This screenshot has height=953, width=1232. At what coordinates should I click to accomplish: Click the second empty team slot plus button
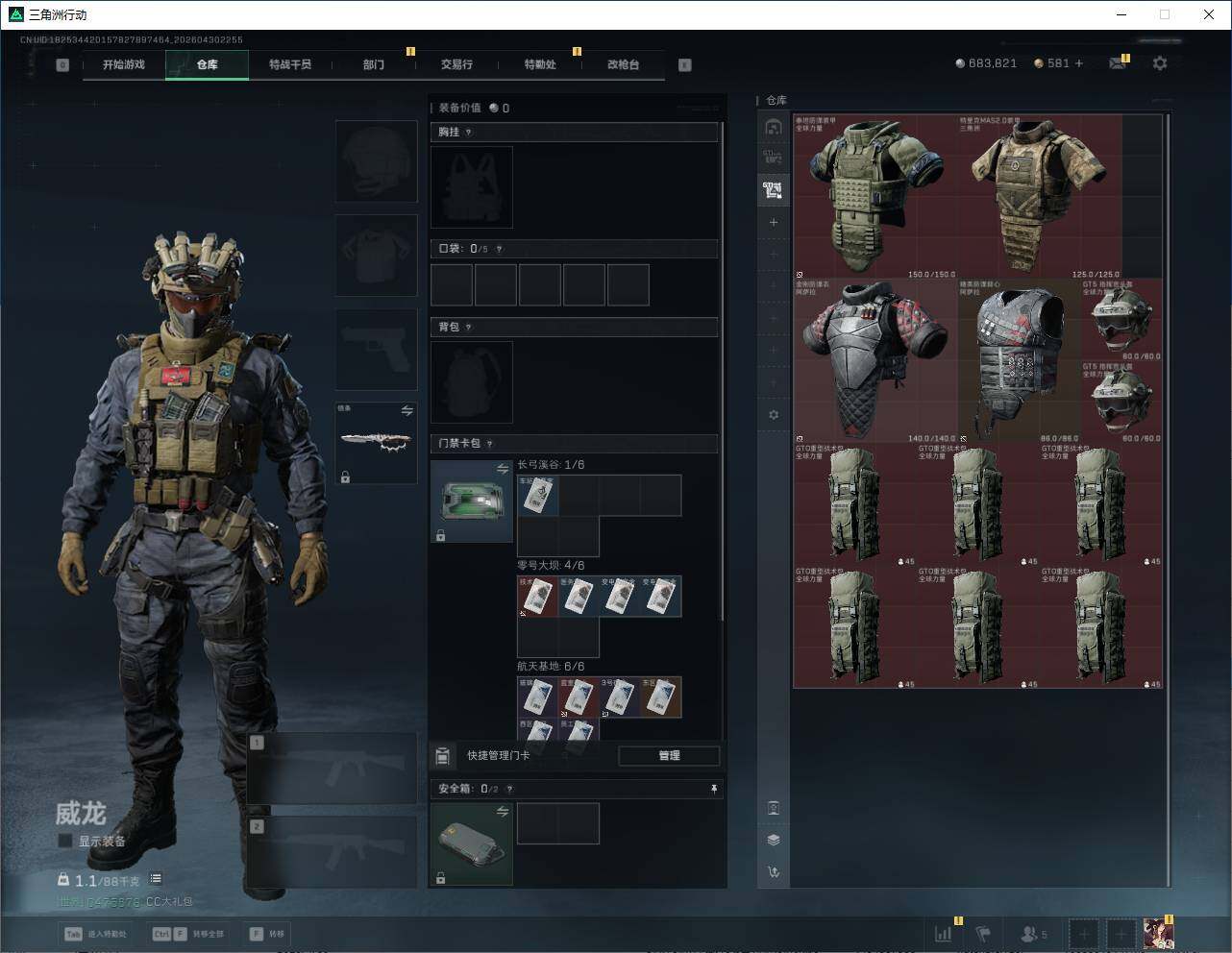coord(1121,933)
